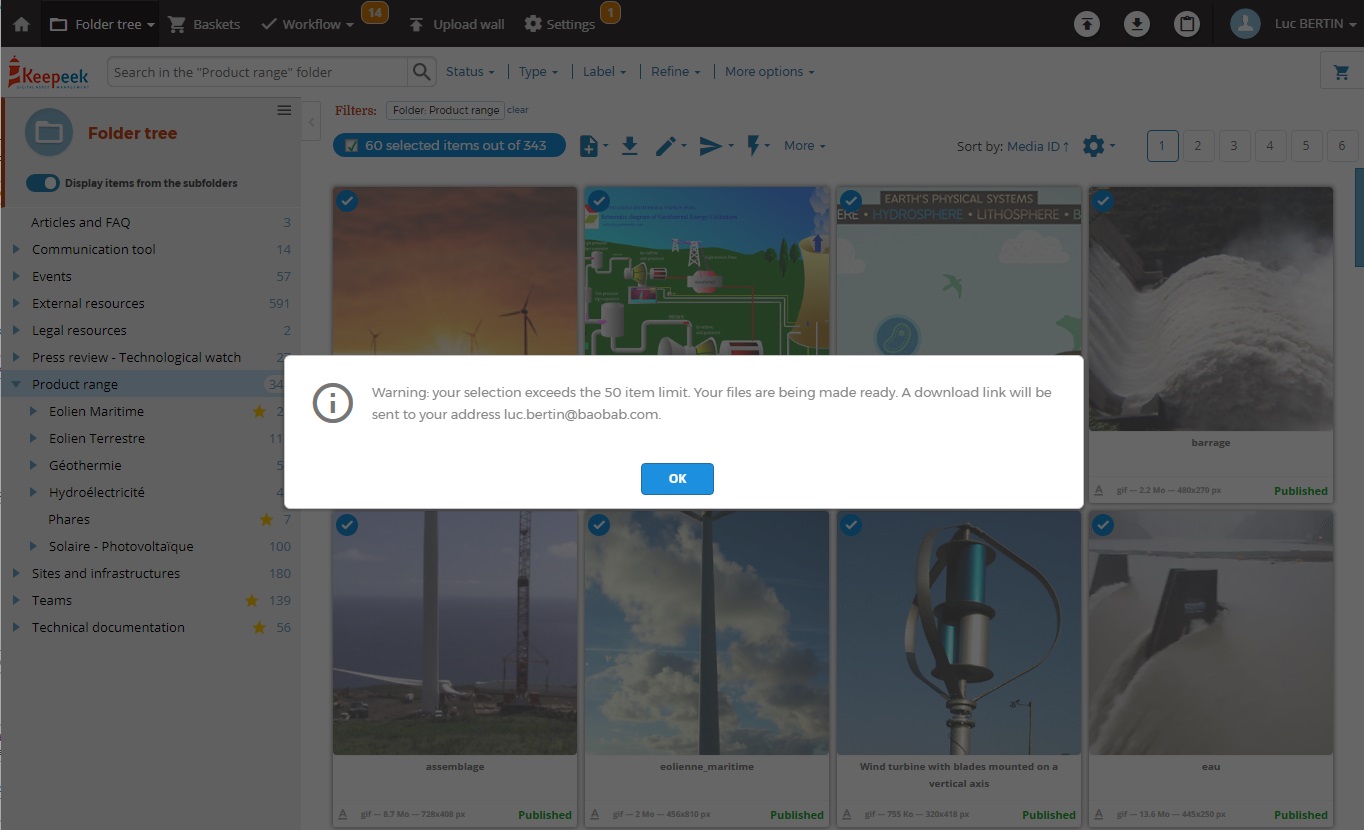Viewport: 1364px width, 830px height.
Task: Expand the Géothermie subfolder arrow
Action: point(34,466)
